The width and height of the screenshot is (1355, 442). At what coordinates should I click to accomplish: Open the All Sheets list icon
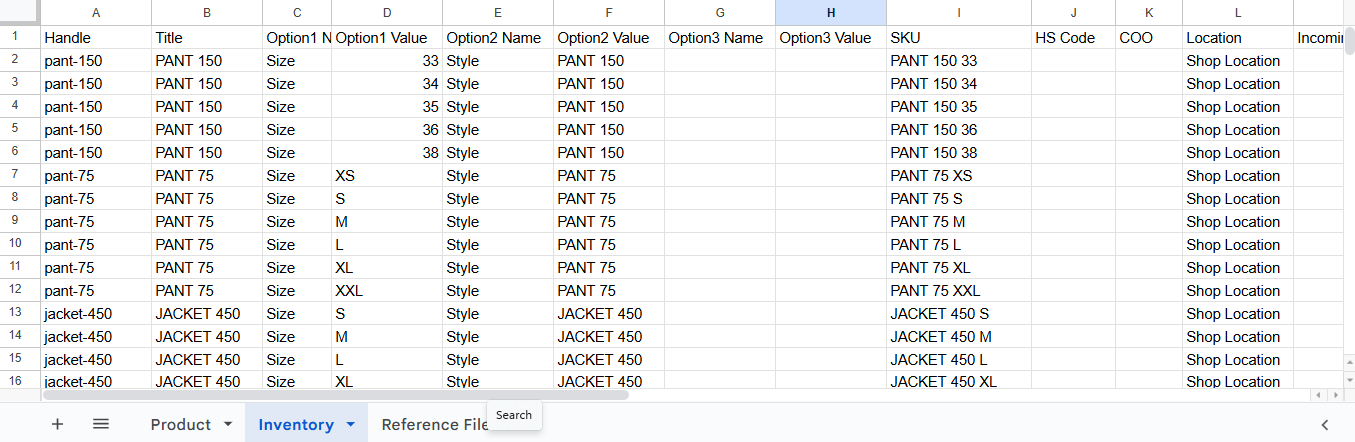tap(101, 424)
